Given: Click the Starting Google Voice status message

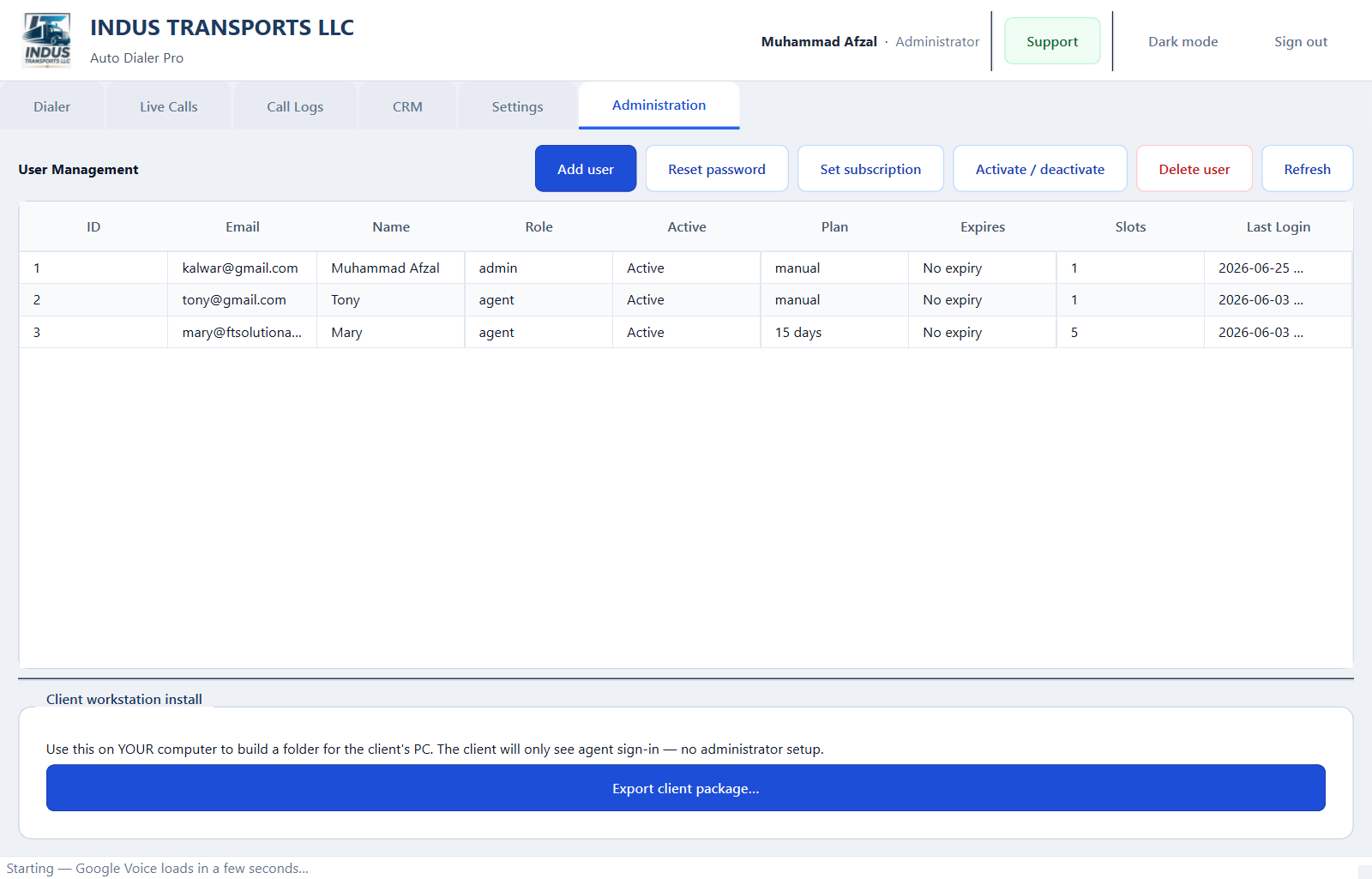Looking at the screenshot, I should pyautogui.click(x=158, y=868).
